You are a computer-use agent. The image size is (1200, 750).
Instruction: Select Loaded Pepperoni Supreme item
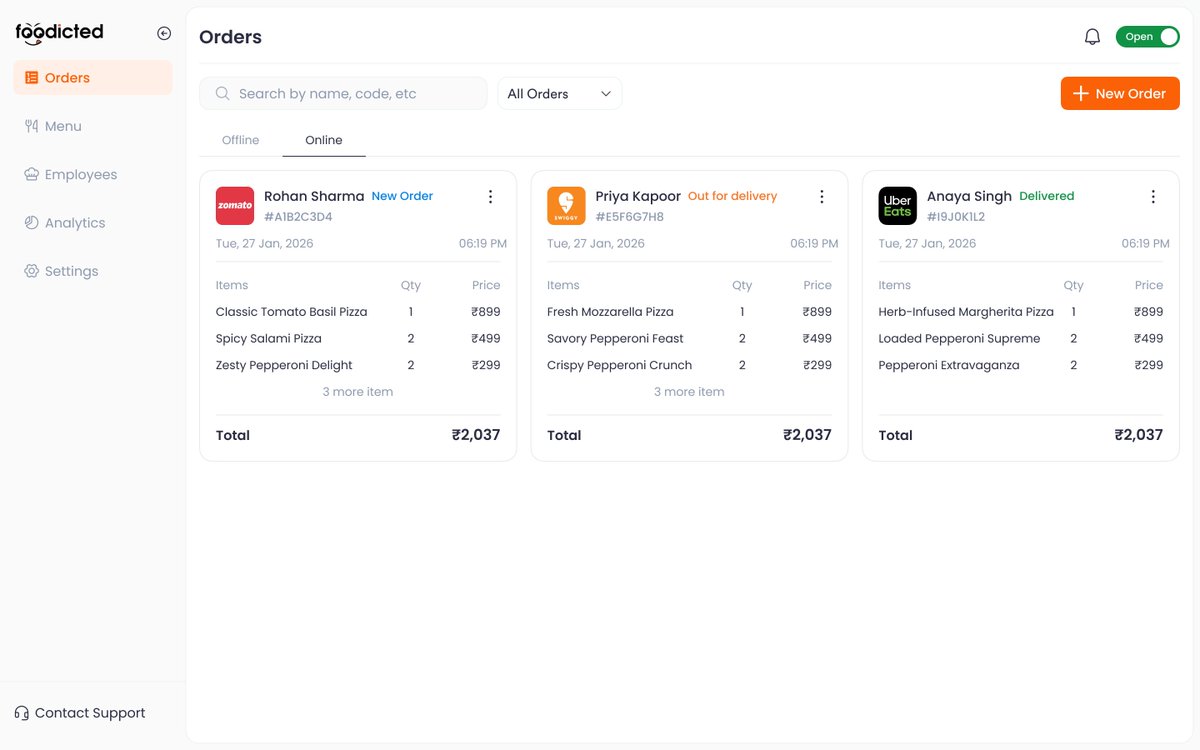[959, 339]
